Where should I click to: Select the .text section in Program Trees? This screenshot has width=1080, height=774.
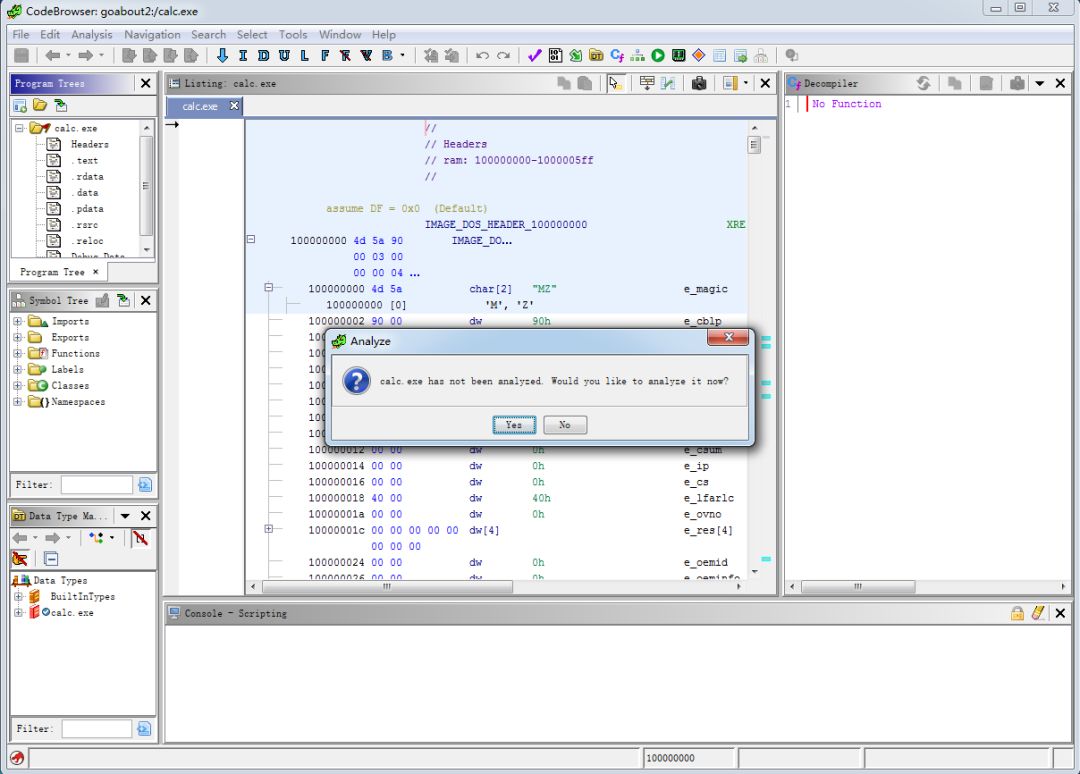pos(86,160)
